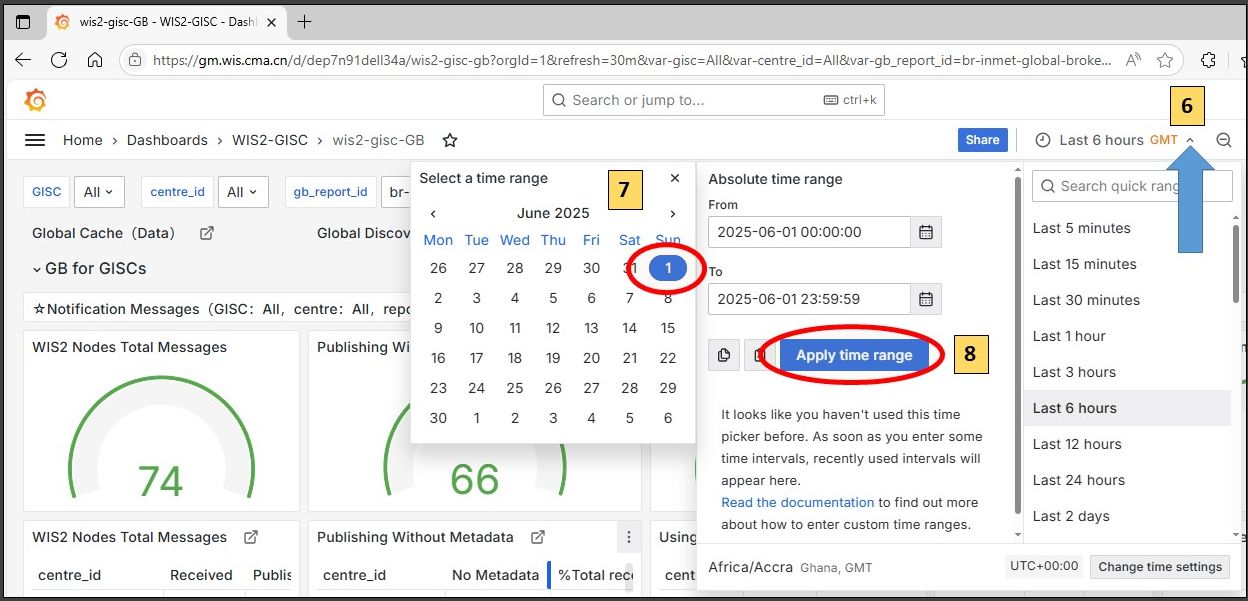Go to next month in calendar
Viewport: 1248px width, 601px height.
pos(672,213)
